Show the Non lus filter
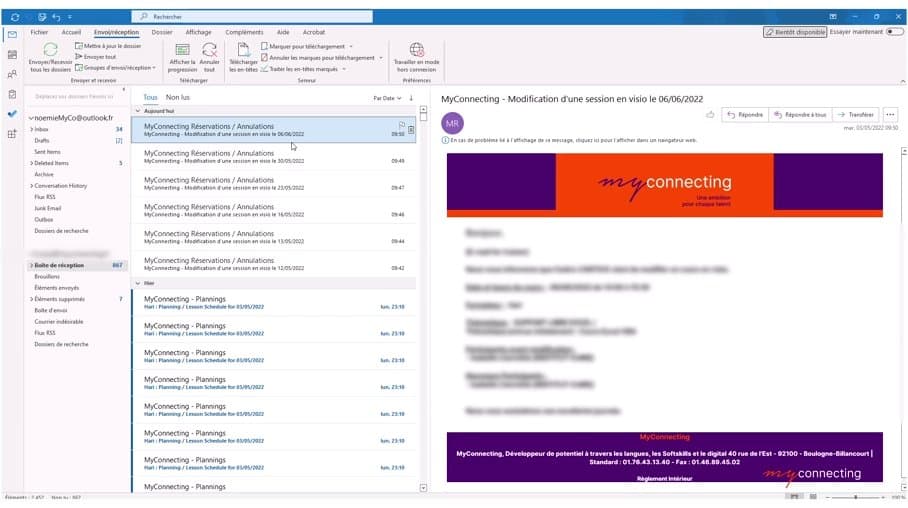 tap(178, 97)
